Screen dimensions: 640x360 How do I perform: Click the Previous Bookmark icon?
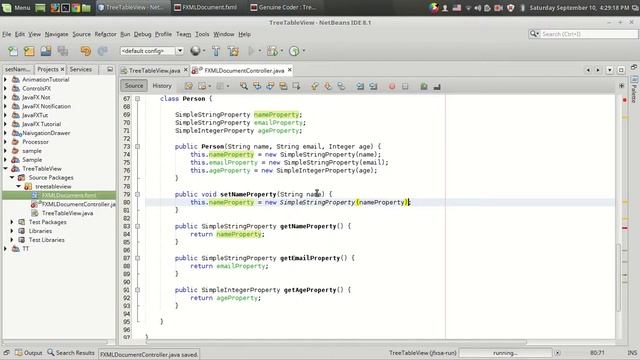click(x=315, y=86)
